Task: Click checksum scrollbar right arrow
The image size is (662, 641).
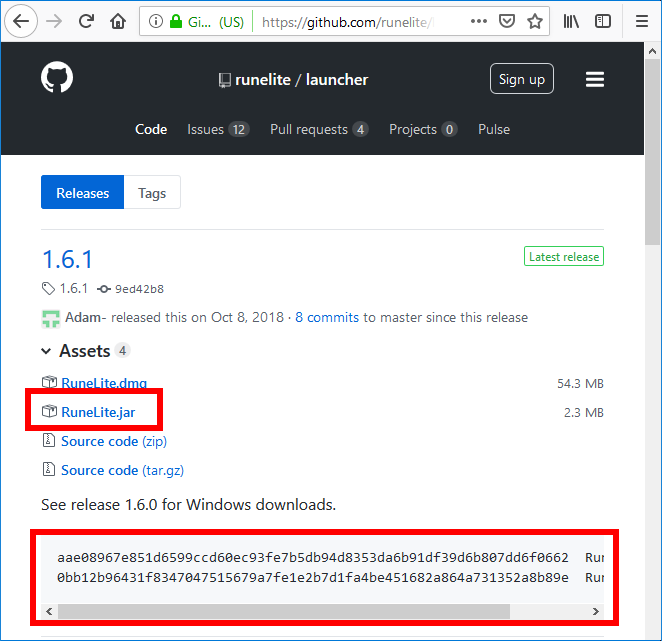Action: pyautogui.click(x=596, y=611)
